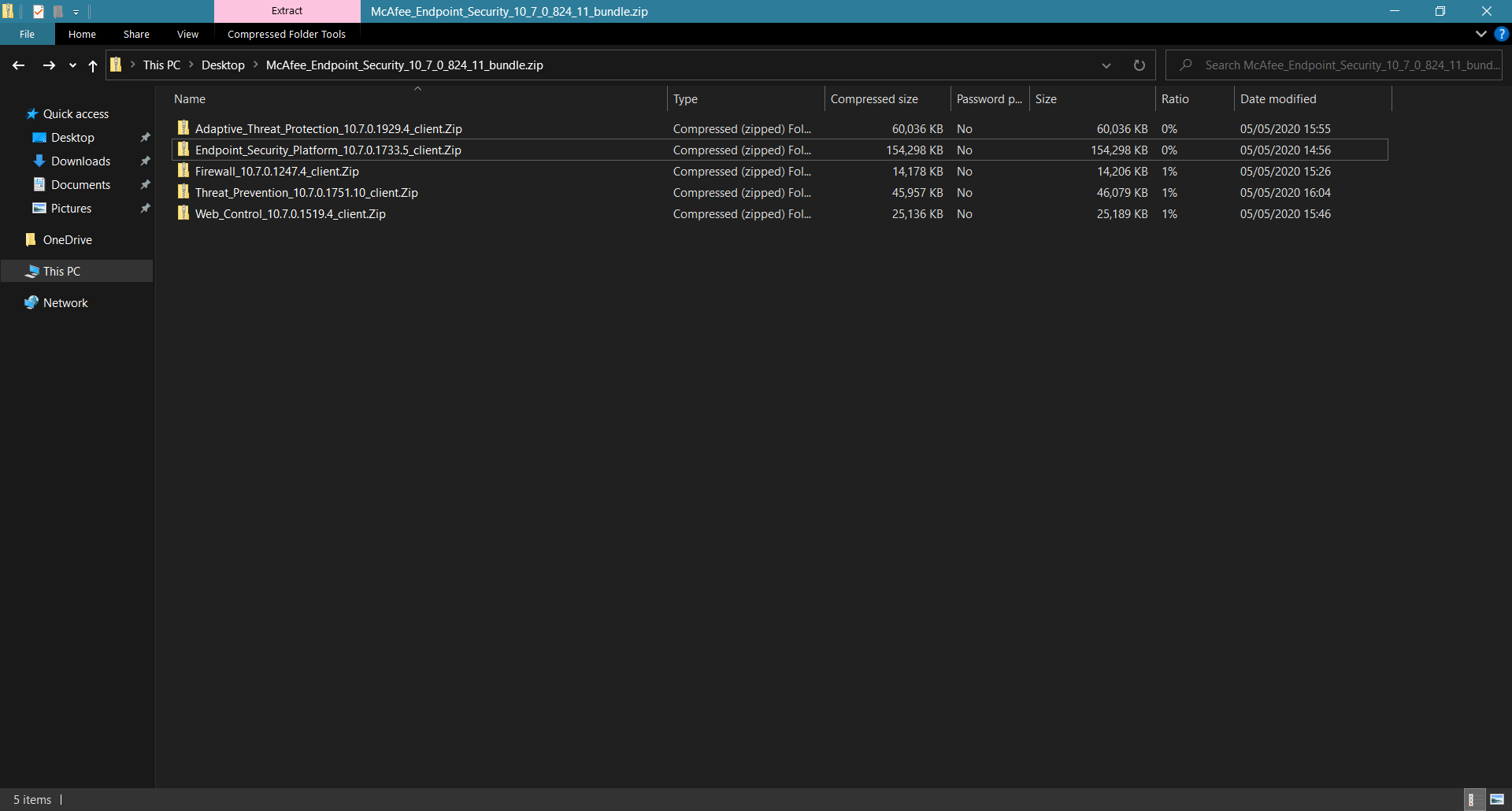Click the pin icon beside Desktop
The image size is (1512, 811).
click(x=145, y=138)
